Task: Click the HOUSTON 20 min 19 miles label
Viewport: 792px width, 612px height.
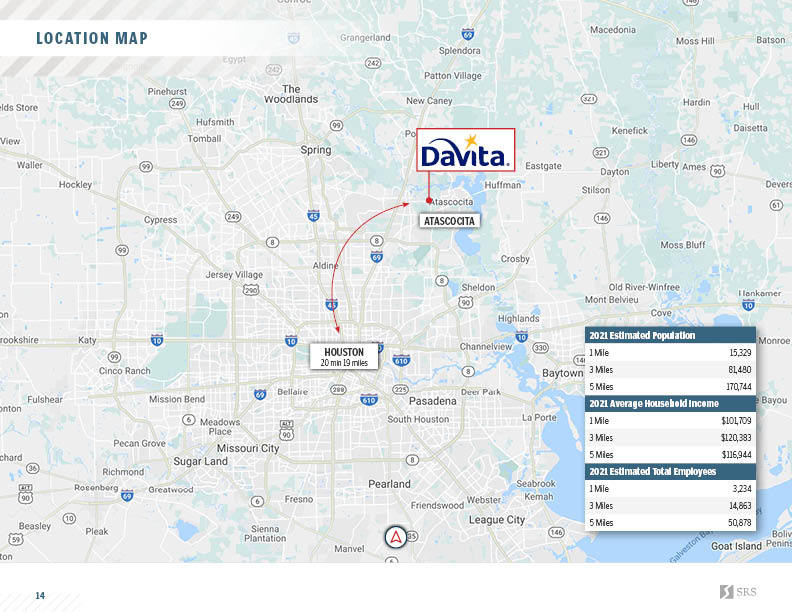Action: point(344,356)
